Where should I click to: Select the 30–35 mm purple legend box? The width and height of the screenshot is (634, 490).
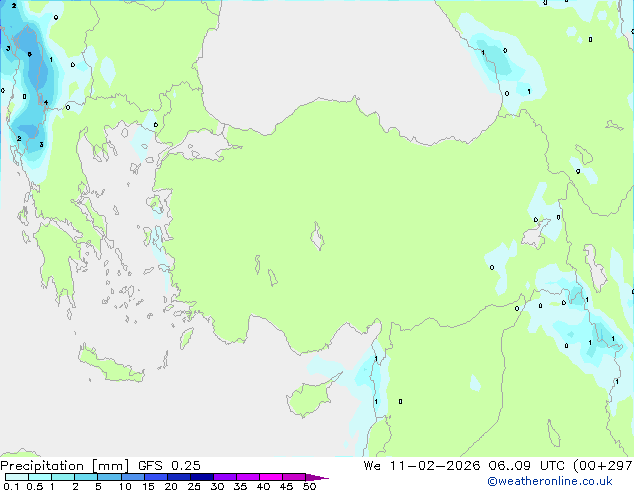(x=224, y=477)
